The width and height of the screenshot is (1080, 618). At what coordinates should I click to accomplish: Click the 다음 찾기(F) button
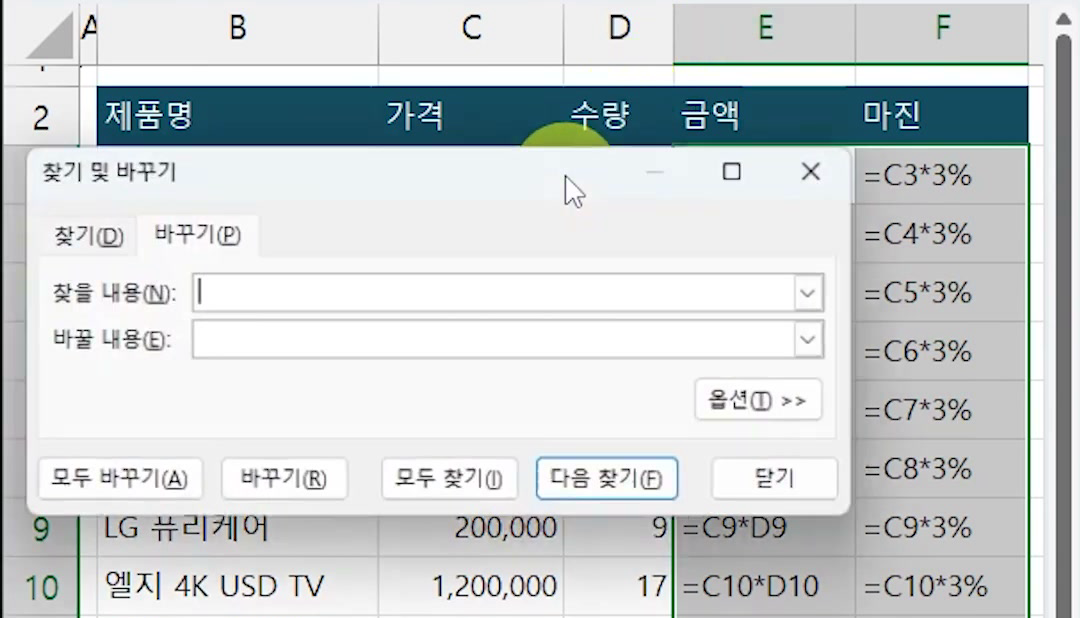click(606, 478)
